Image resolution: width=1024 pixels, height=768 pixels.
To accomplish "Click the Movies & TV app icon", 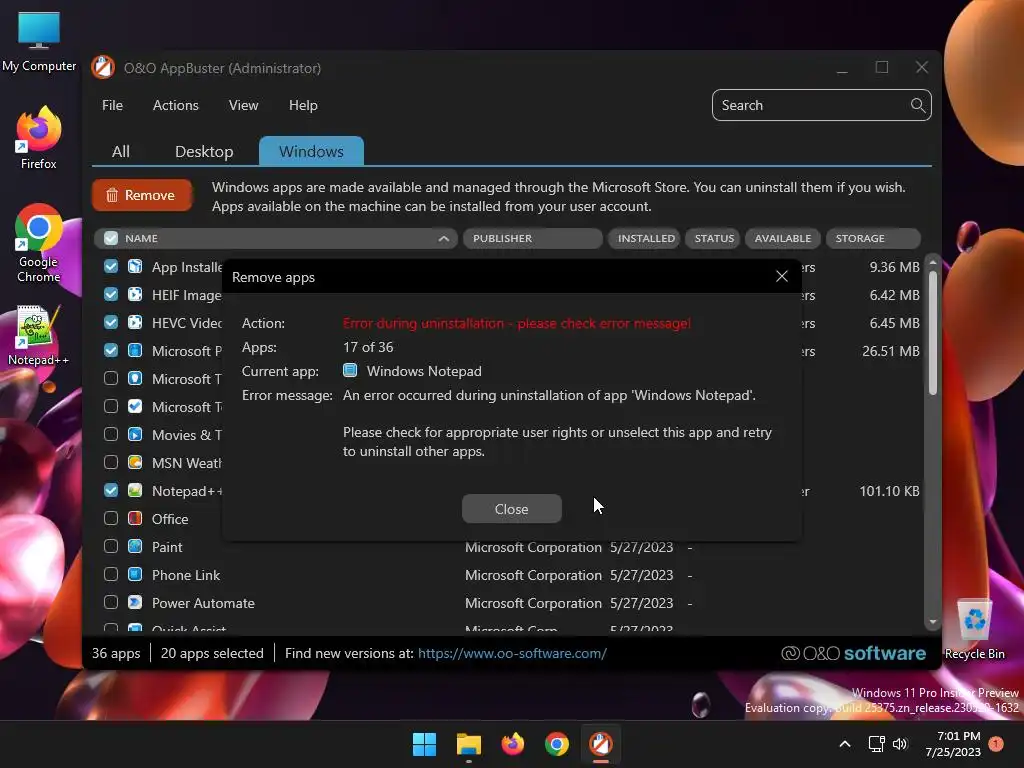I will coord(135,434).
